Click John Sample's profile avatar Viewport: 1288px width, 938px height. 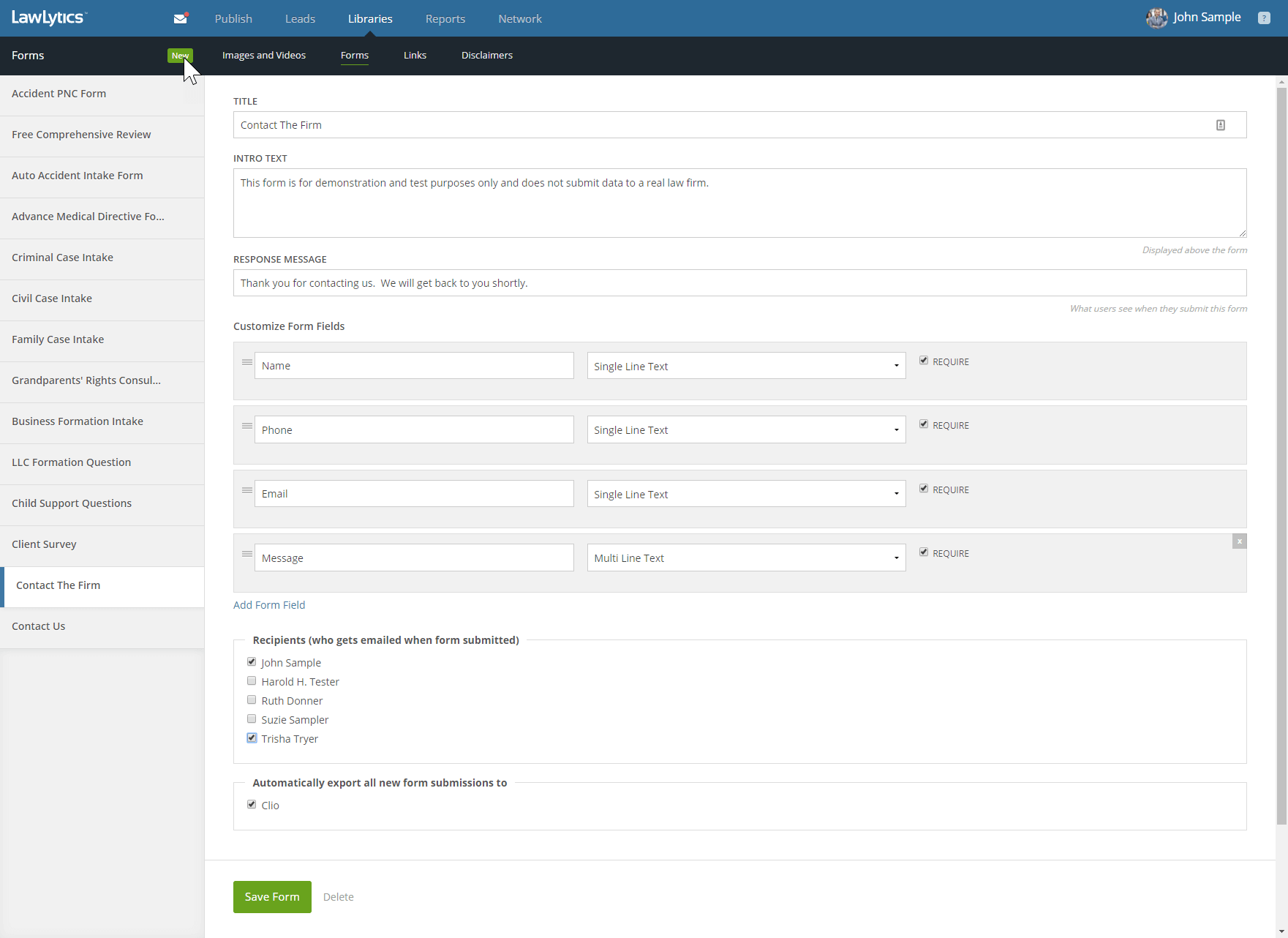tap(1156, 18)
